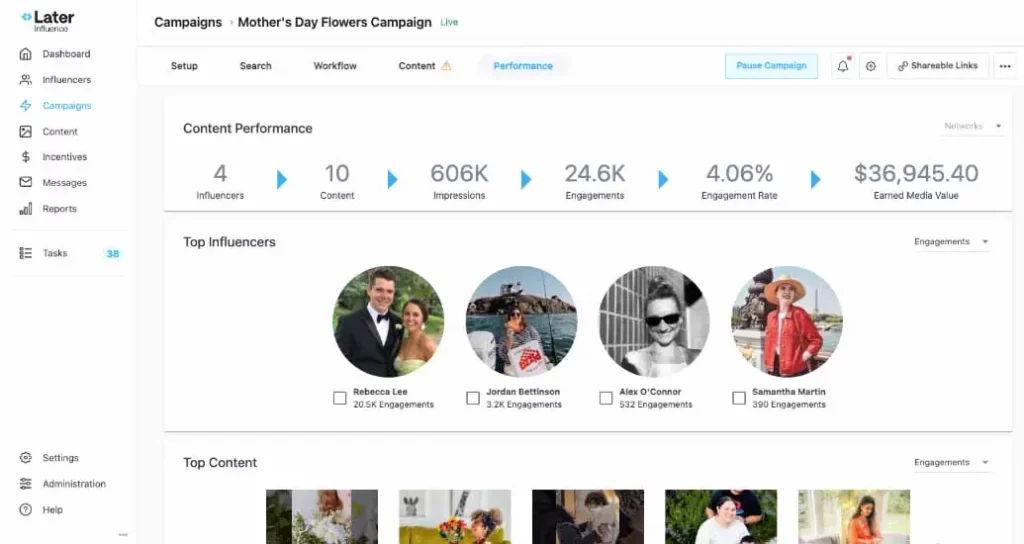Screen dimensions: 1024x544
Task: Click the Help question mark icon
Action: (x=25, y=510)
